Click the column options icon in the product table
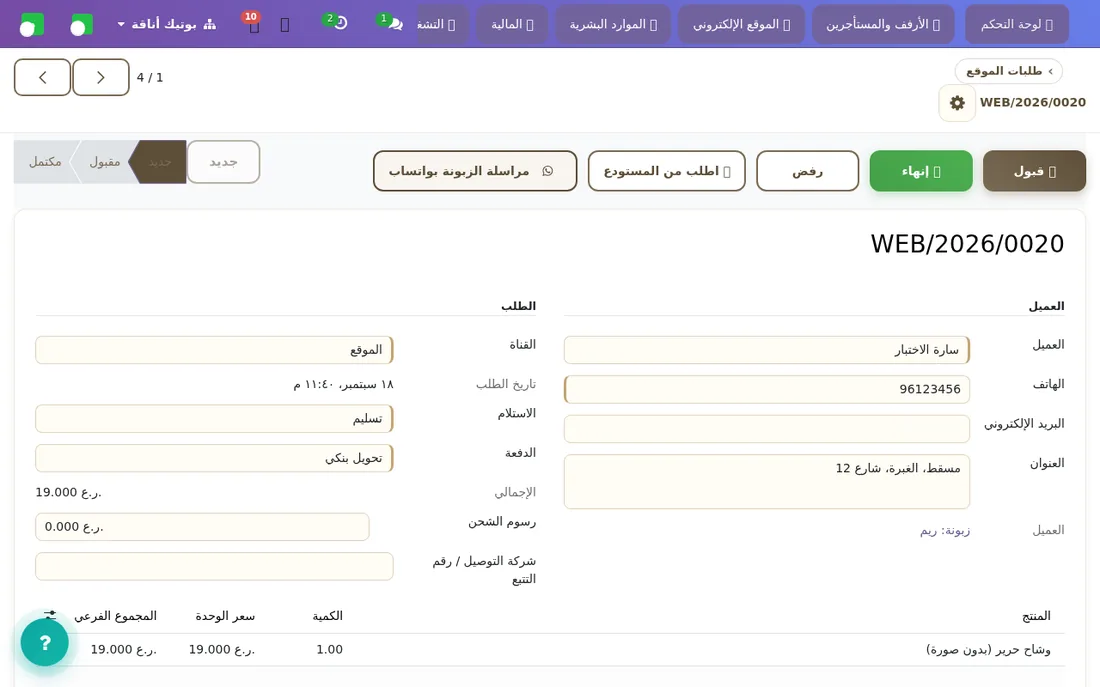The height and width of the screenshot is (687, 1100). [50, 615]
